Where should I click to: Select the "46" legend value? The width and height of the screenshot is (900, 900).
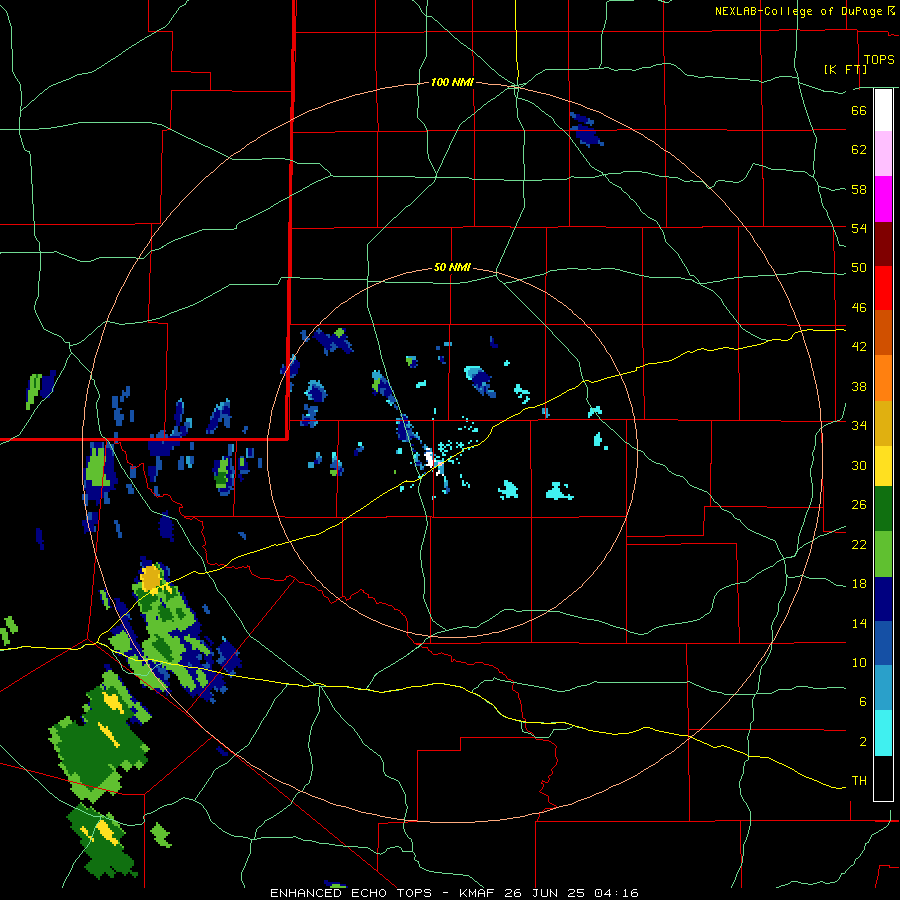pos(859,308)
